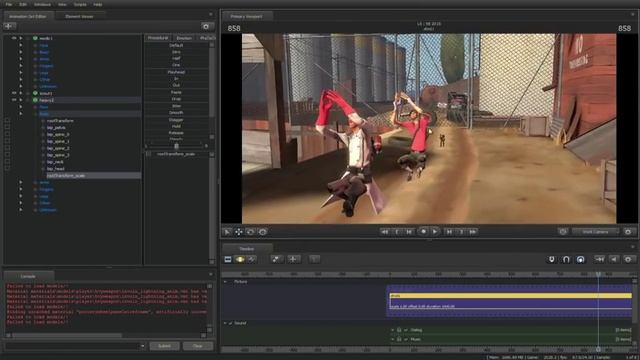Toggle visibility eye for medic1
Screen dimensions: 640x360
click(14, 38)
